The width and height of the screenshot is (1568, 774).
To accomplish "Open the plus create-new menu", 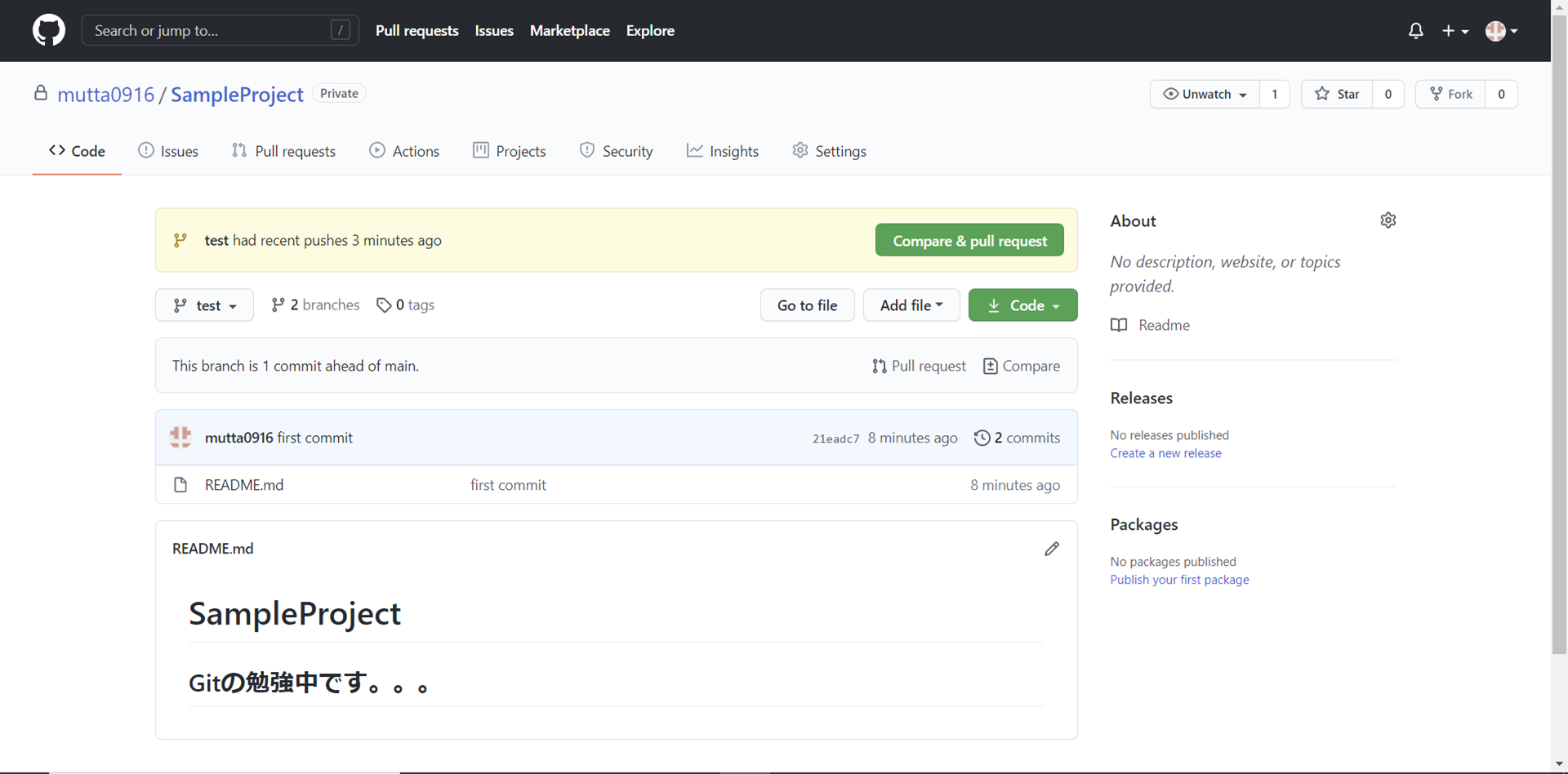I will point(1455,30).
